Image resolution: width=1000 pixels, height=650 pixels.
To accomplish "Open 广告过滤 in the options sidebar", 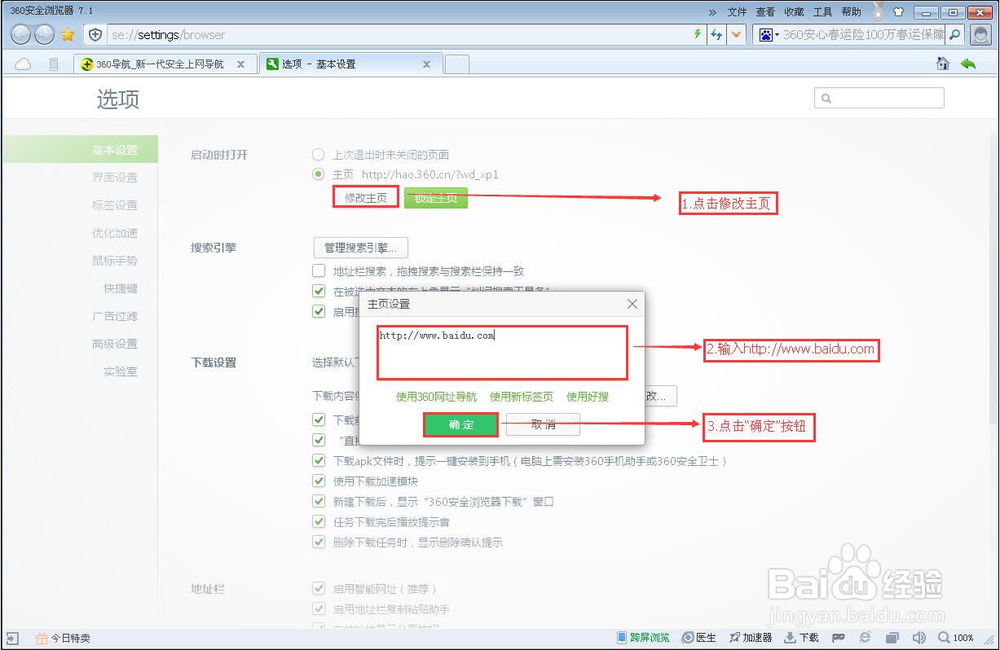I will pyautogui.click(x=115, y=316).
